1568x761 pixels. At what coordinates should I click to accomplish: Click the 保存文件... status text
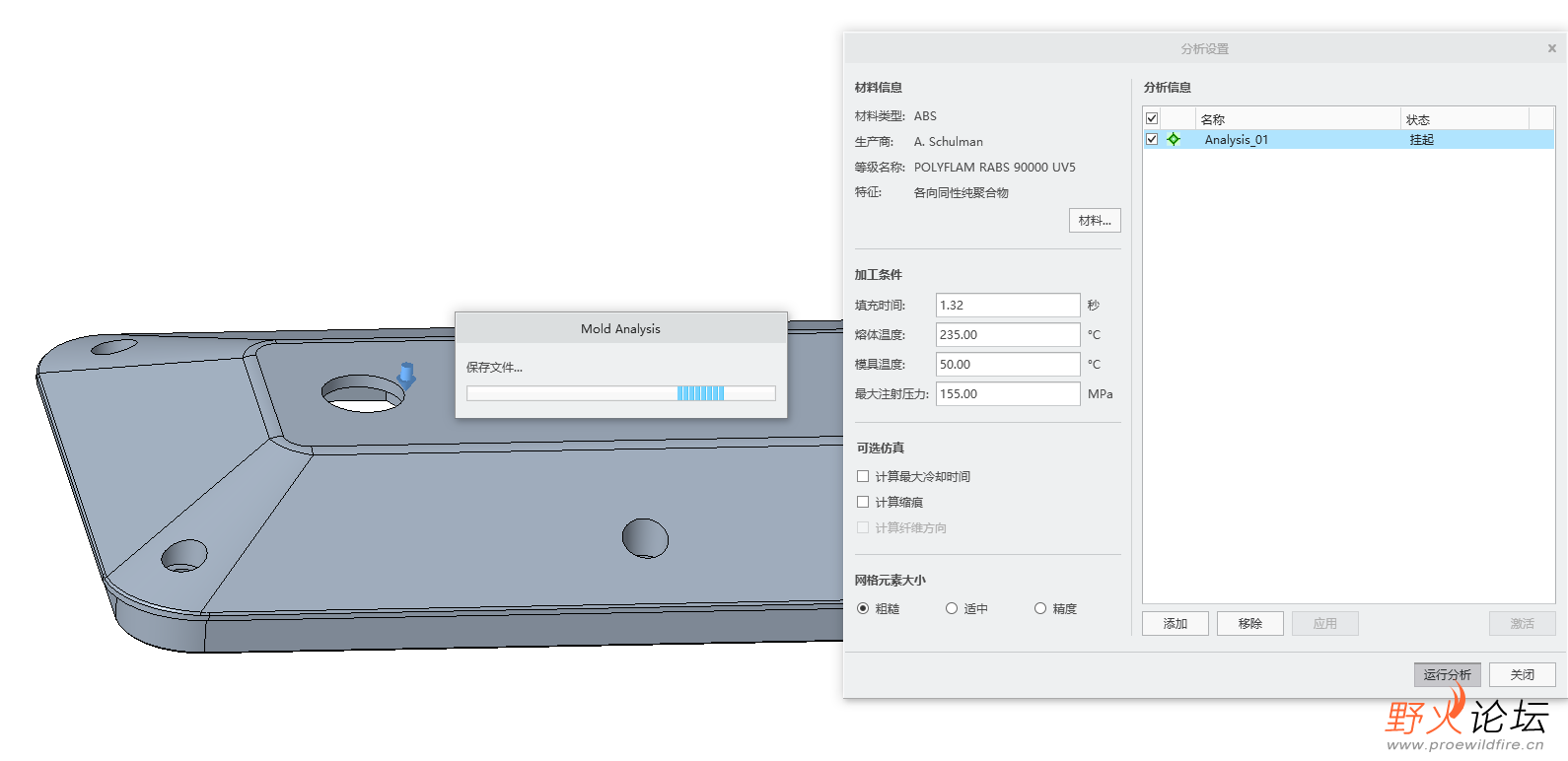(494, 367)
